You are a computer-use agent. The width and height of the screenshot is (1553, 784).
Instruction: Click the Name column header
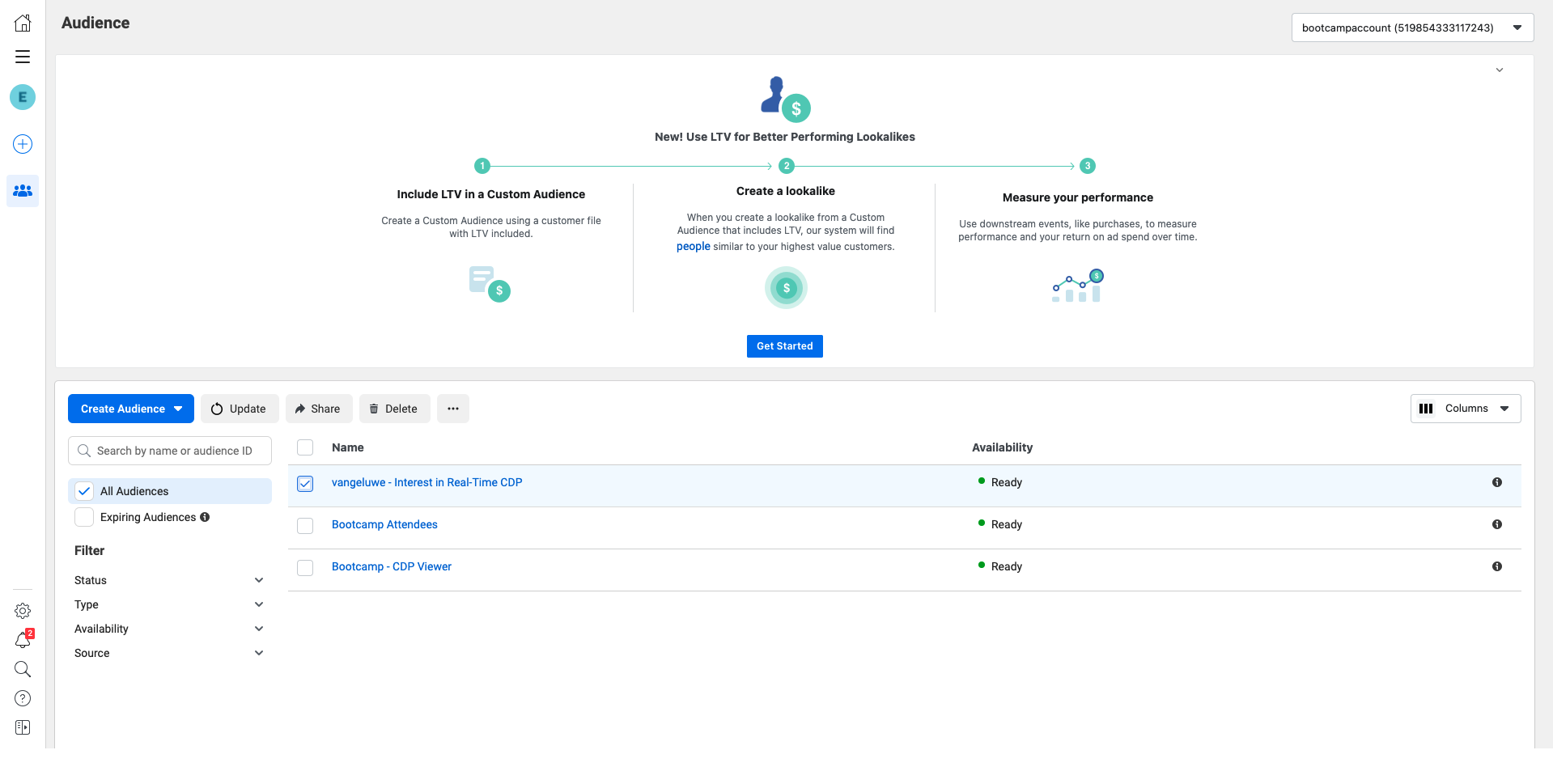[x=348, y=447]
